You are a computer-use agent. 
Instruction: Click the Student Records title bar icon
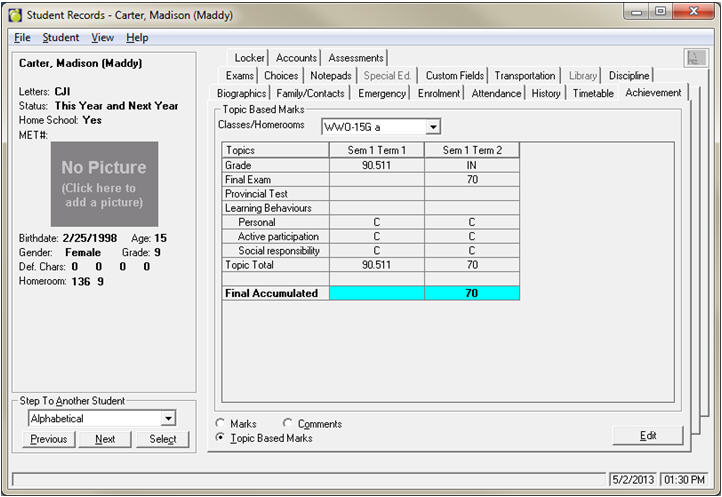14,14
